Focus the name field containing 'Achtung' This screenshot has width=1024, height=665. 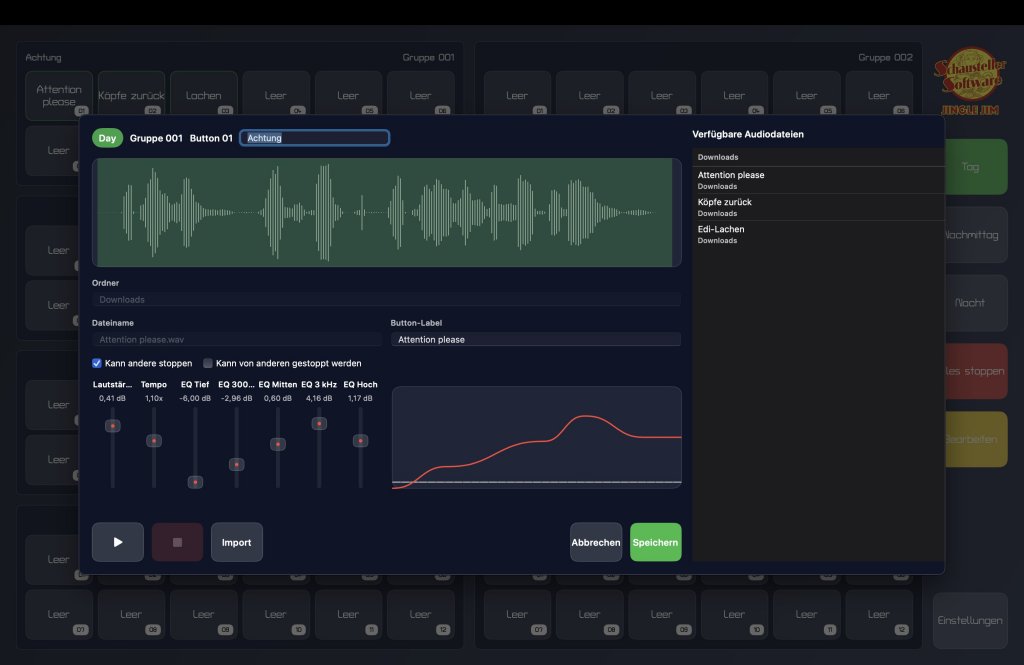315,138
